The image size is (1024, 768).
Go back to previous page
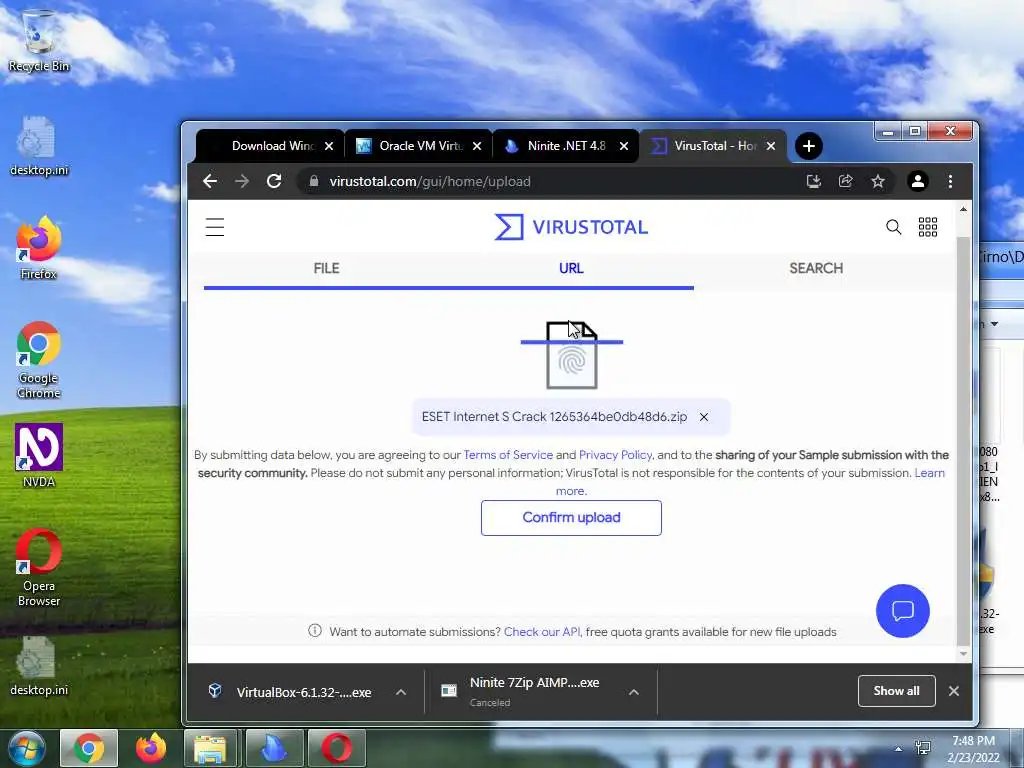210,181
